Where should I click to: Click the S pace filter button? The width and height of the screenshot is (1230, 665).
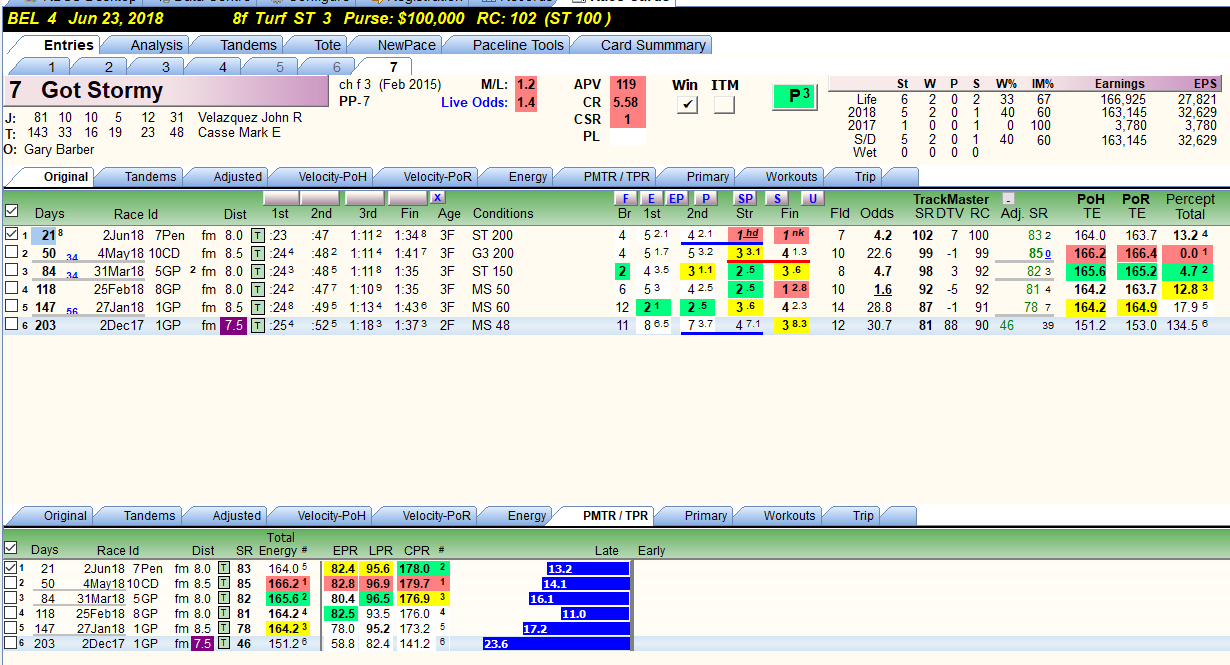(777, 198)
